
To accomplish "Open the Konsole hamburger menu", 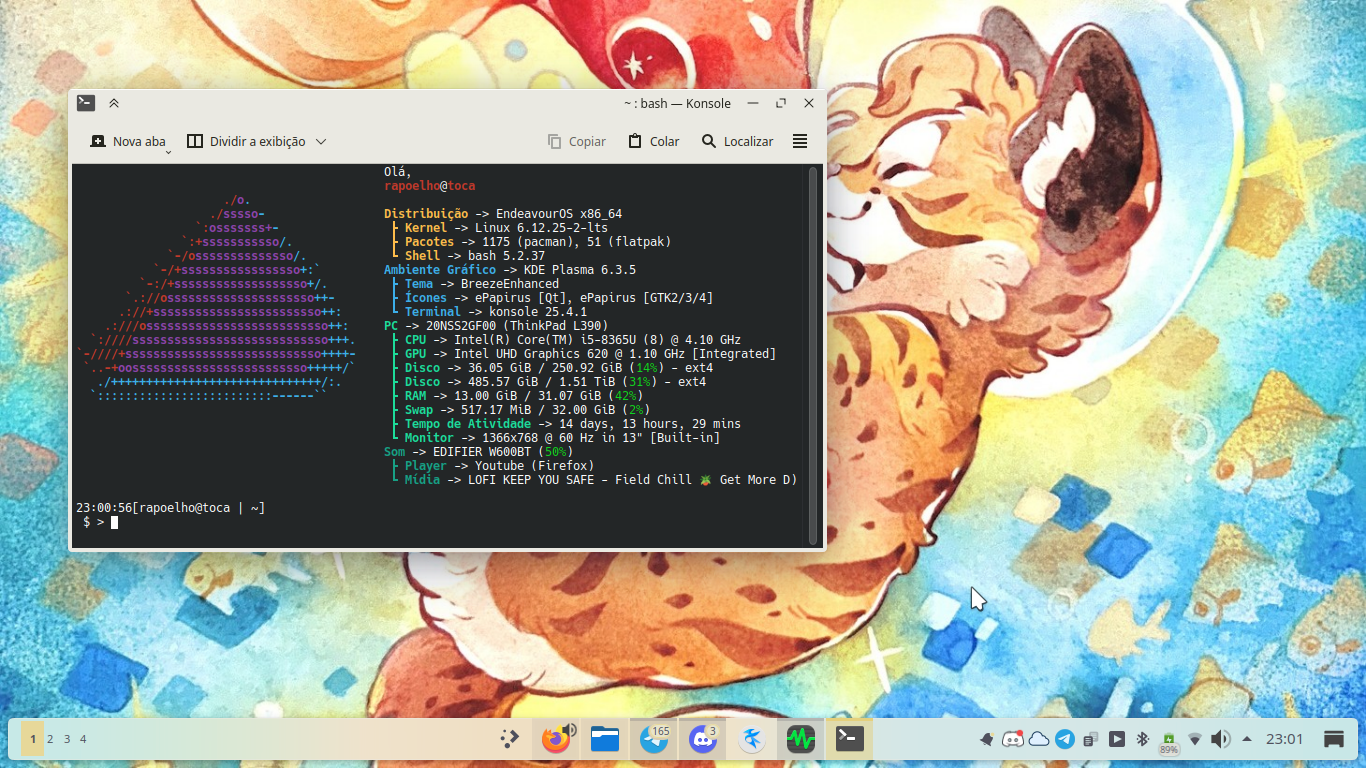I will point(800,141).
